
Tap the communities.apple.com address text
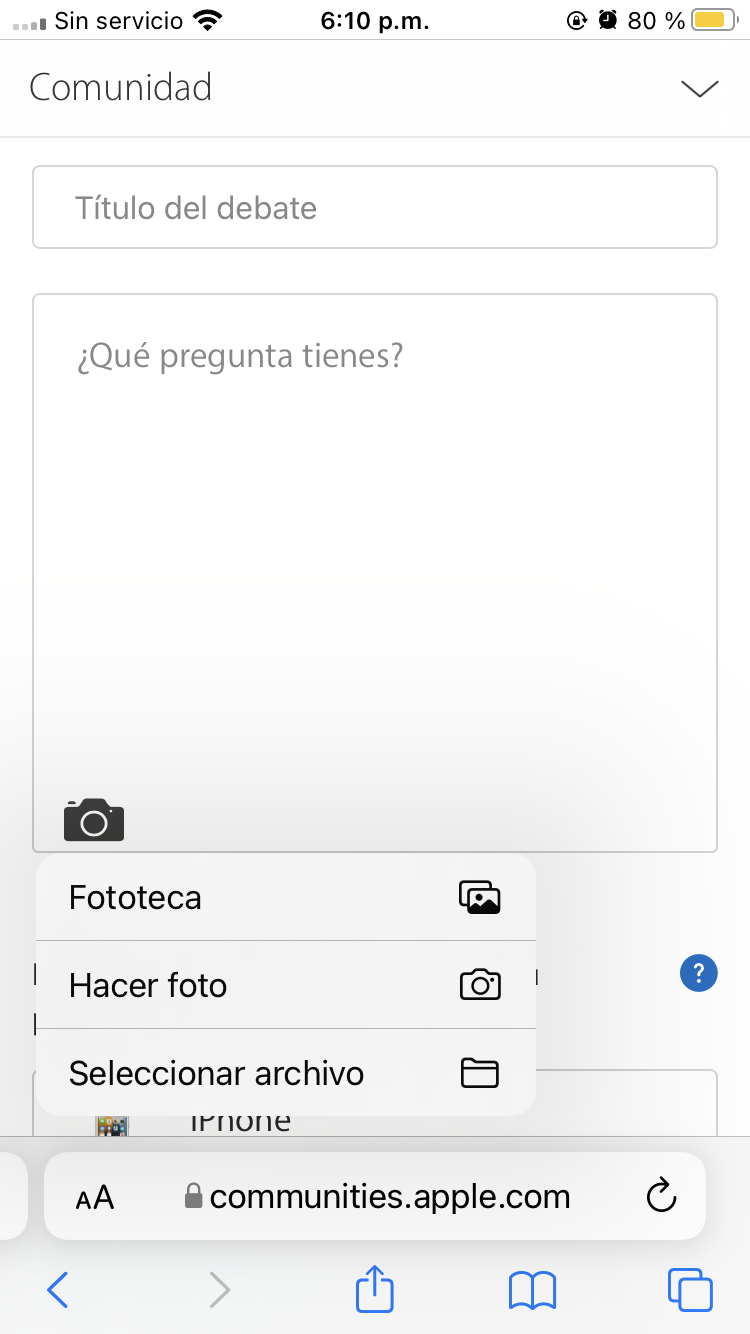(390, 1196)
